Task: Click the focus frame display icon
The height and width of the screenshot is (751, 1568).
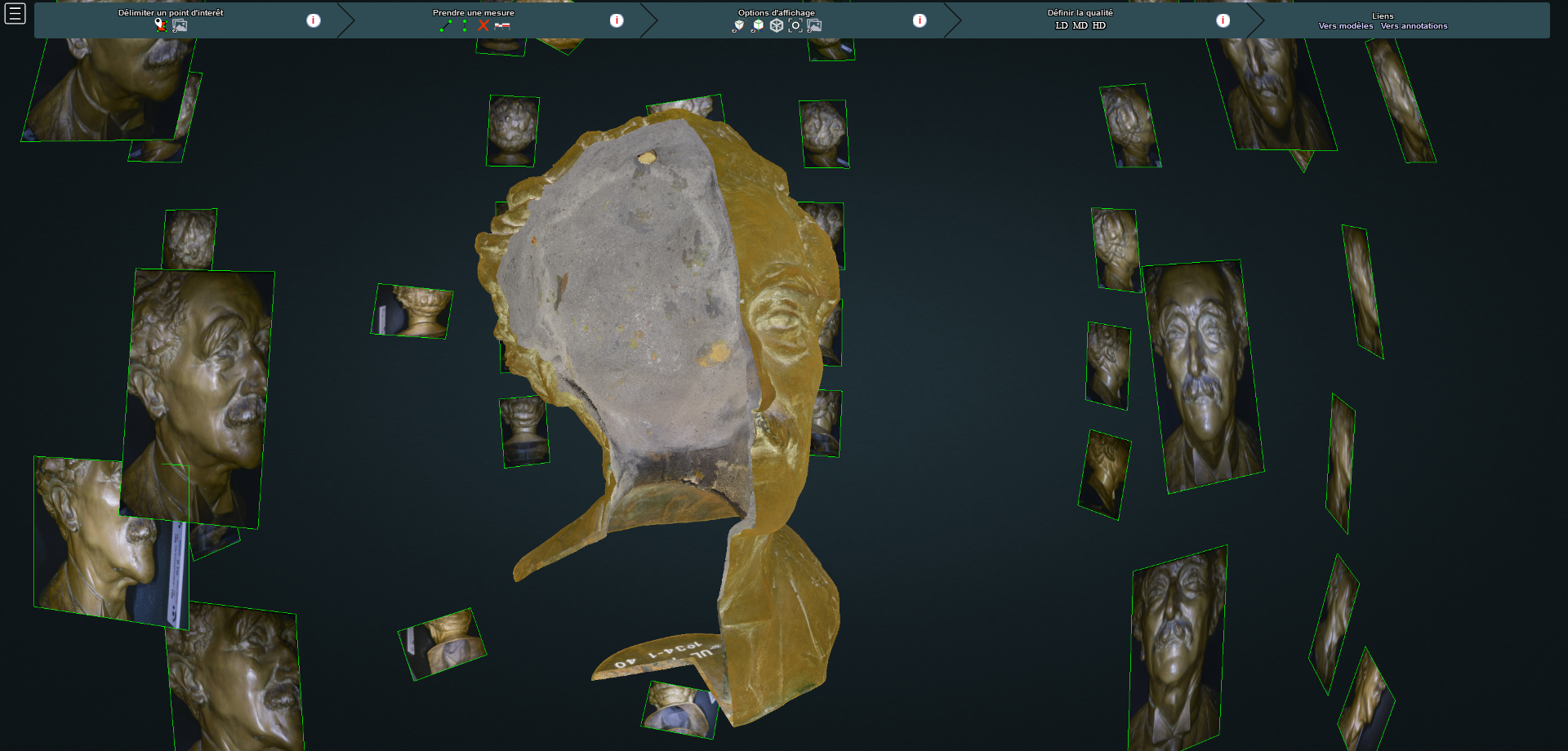Action: click(795, 25)
